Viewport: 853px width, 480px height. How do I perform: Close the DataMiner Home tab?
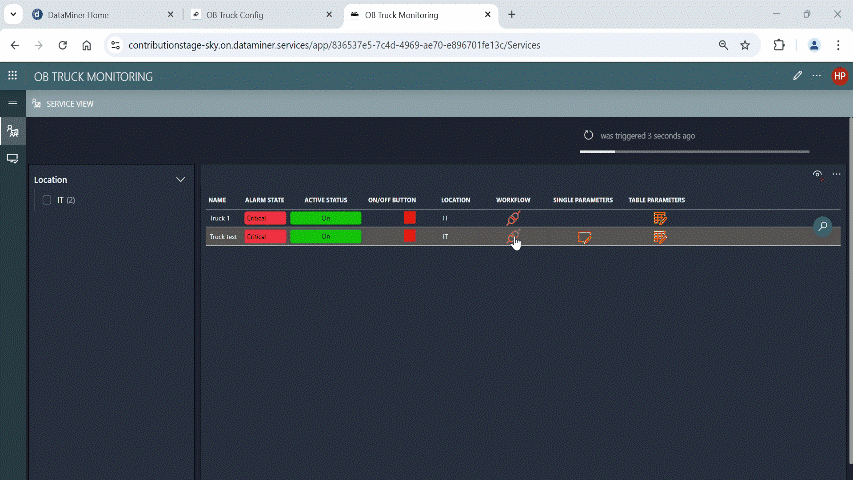coord(170,15)
